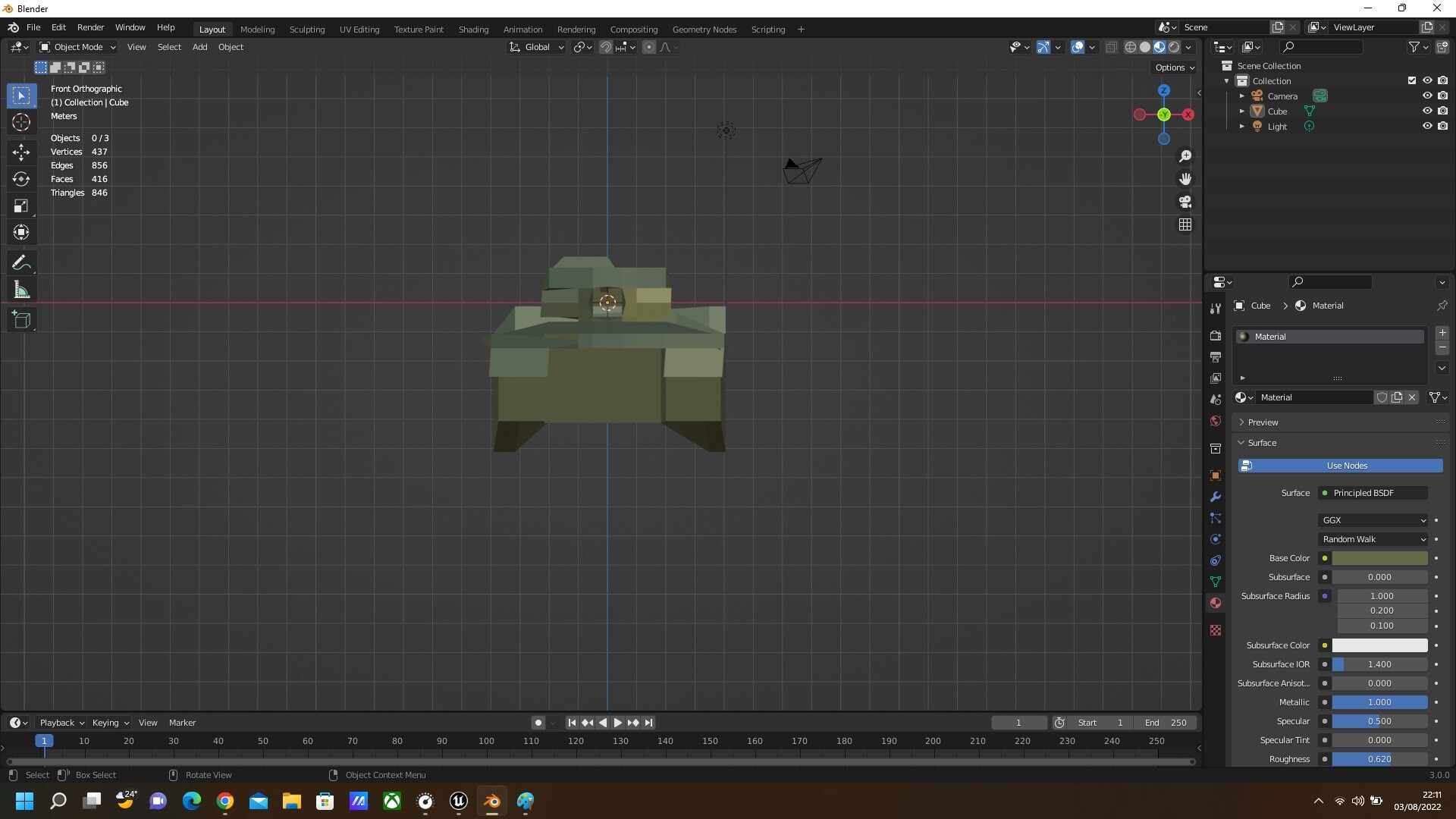Disable Cube render visibility camera icon
The width and height of the screenshot is (1456, 819).
[x=1444, y=110]
